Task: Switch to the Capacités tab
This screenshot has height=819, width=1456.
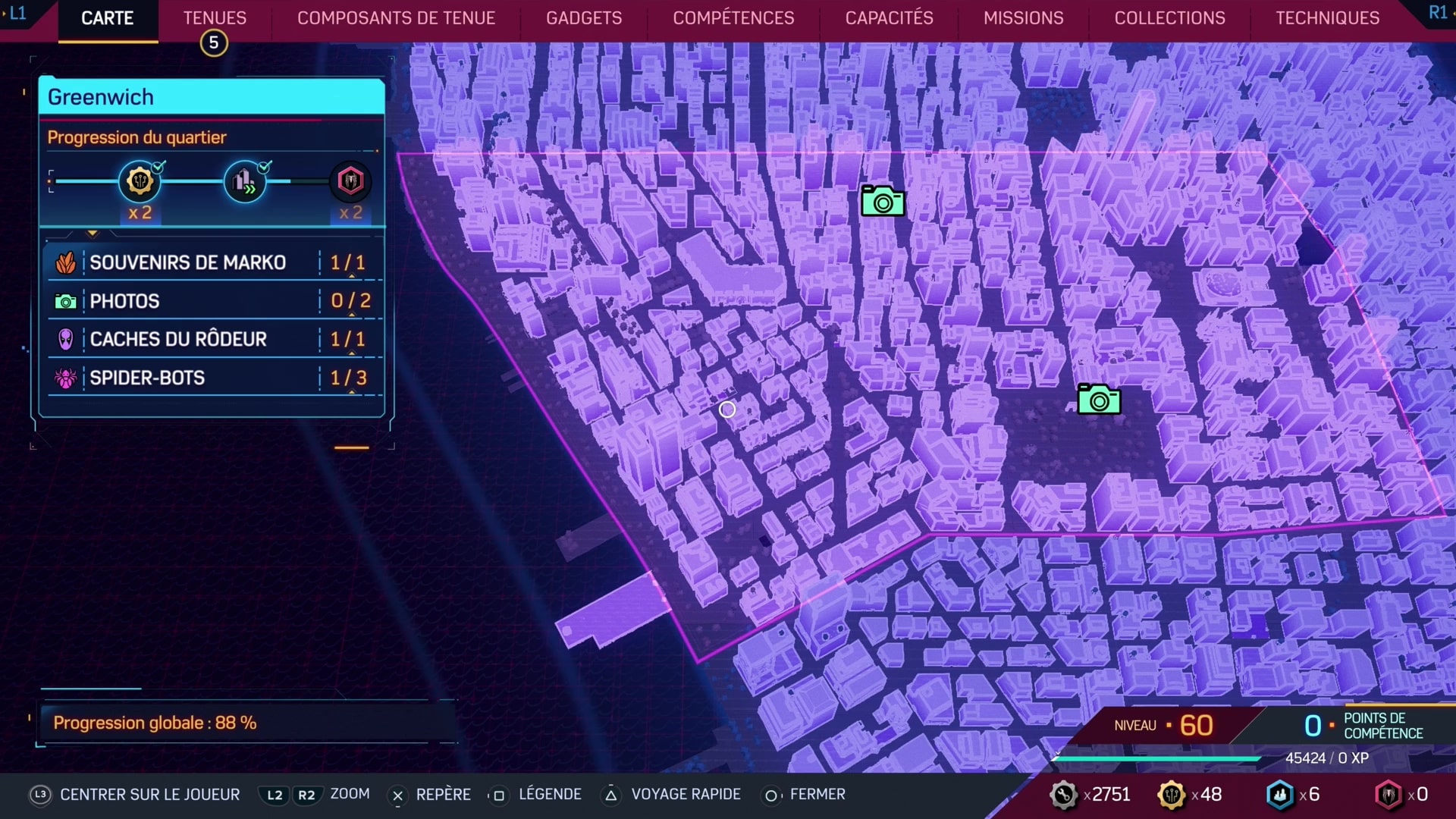Action: point(889,18)
